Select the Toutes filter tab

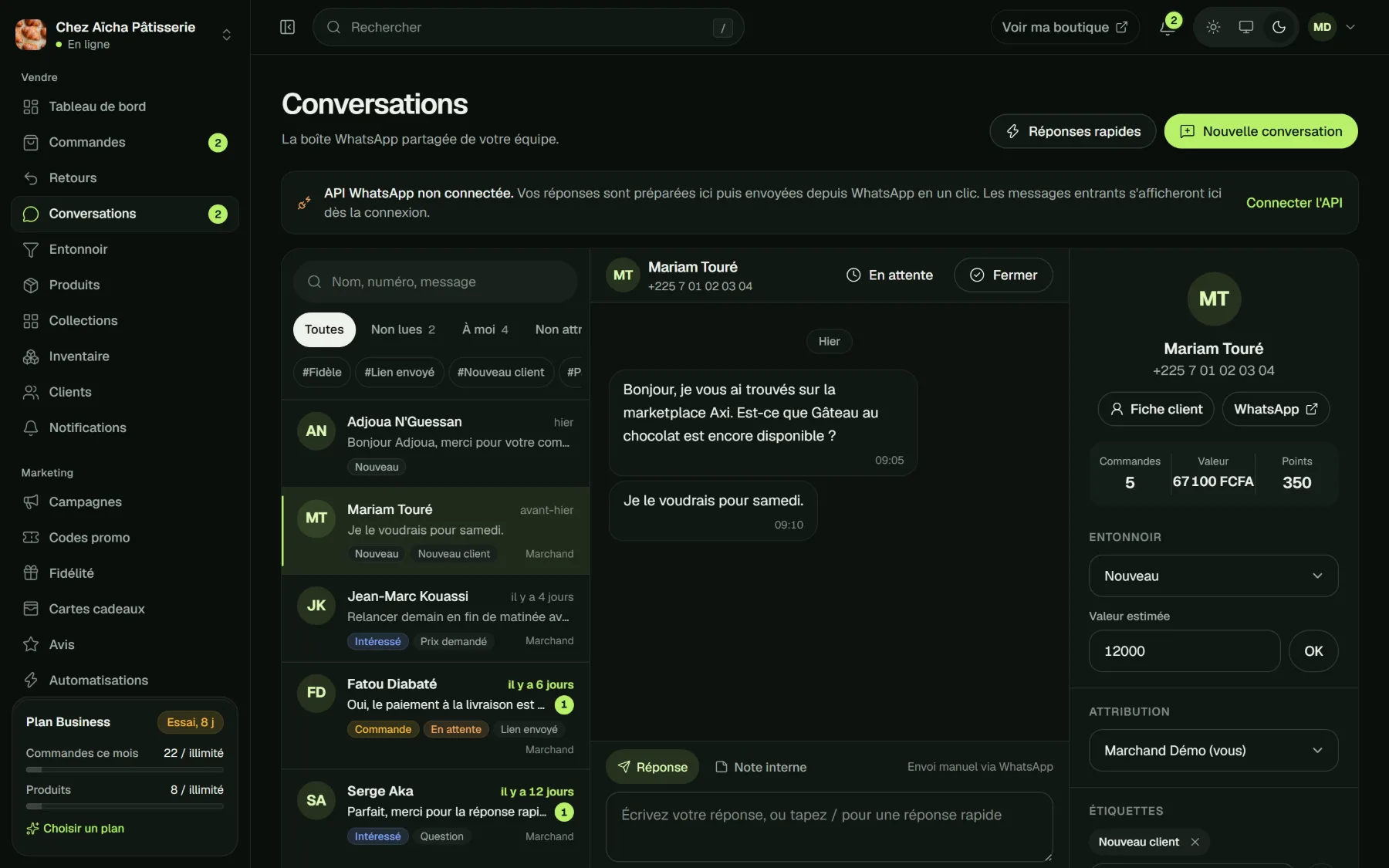[324, 329]
